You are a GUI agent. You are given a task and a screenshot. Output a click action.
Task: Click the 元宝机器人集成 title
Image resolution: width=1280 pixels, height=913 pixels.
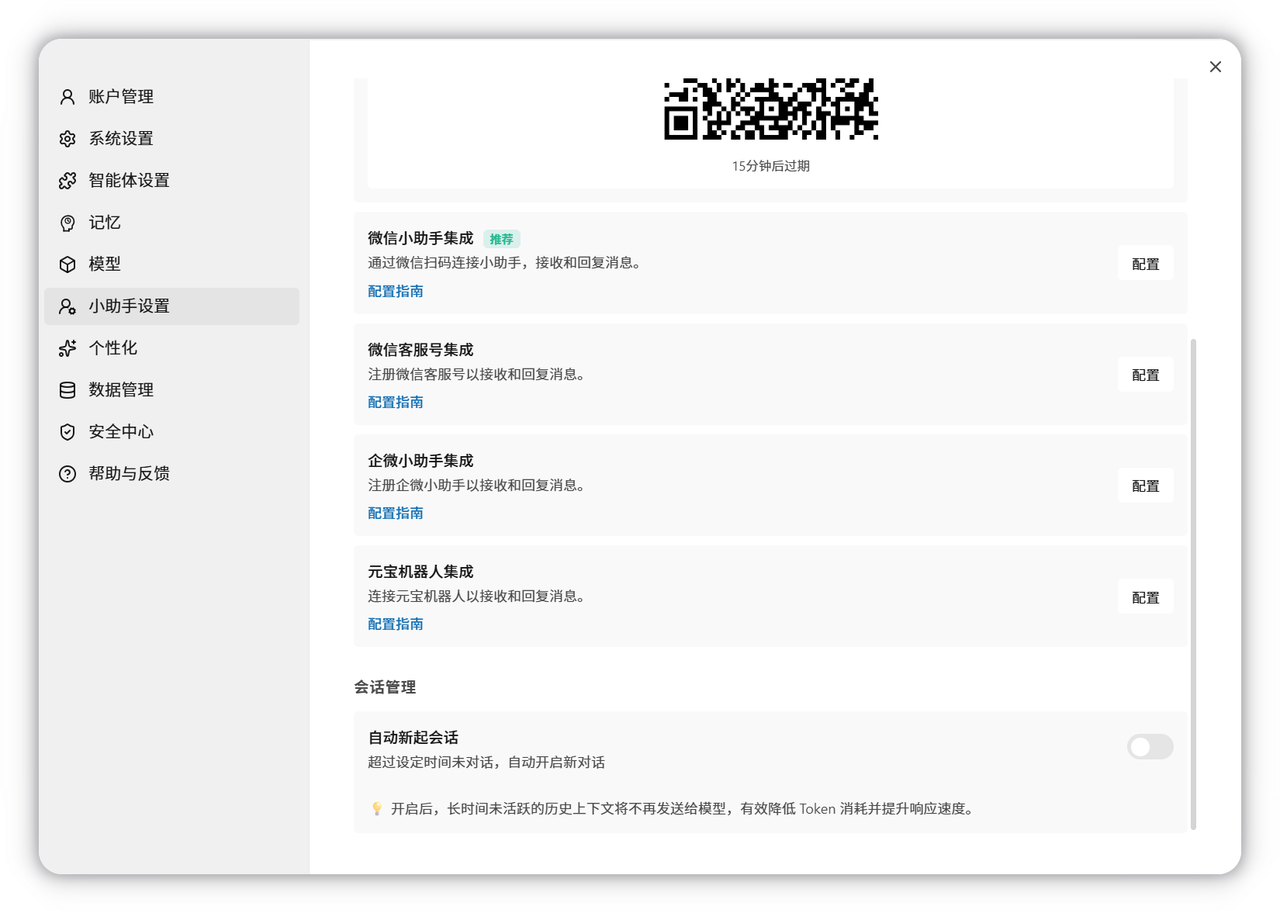pyautogui.click(x=420, y=572)
